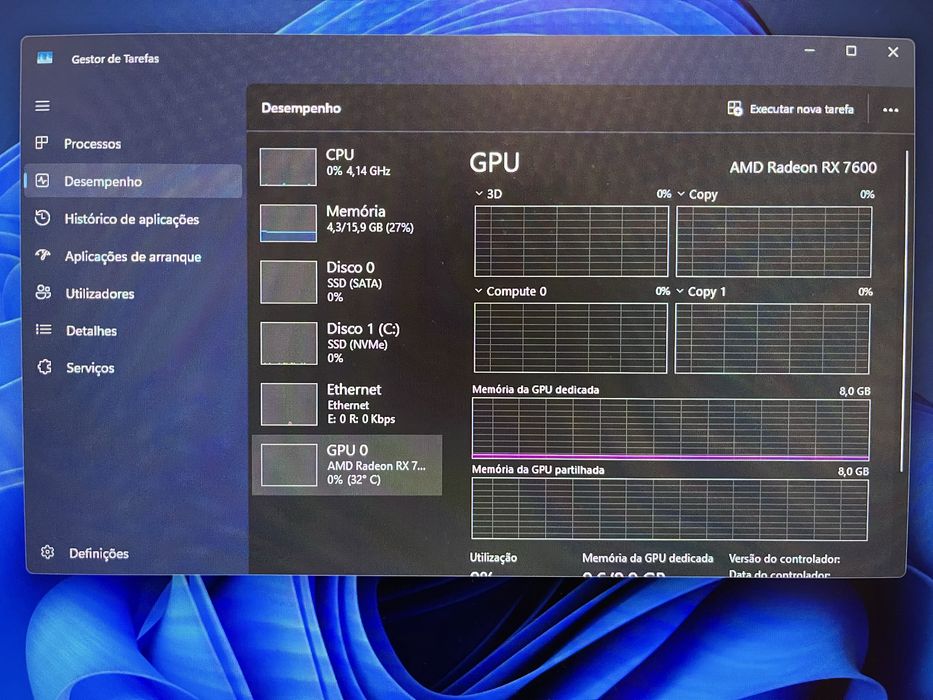The height and width of the screenshot is (700, 933).
Task: Click the 8,0 GB dedicated memory label
Action: click(x=854, y=391)
